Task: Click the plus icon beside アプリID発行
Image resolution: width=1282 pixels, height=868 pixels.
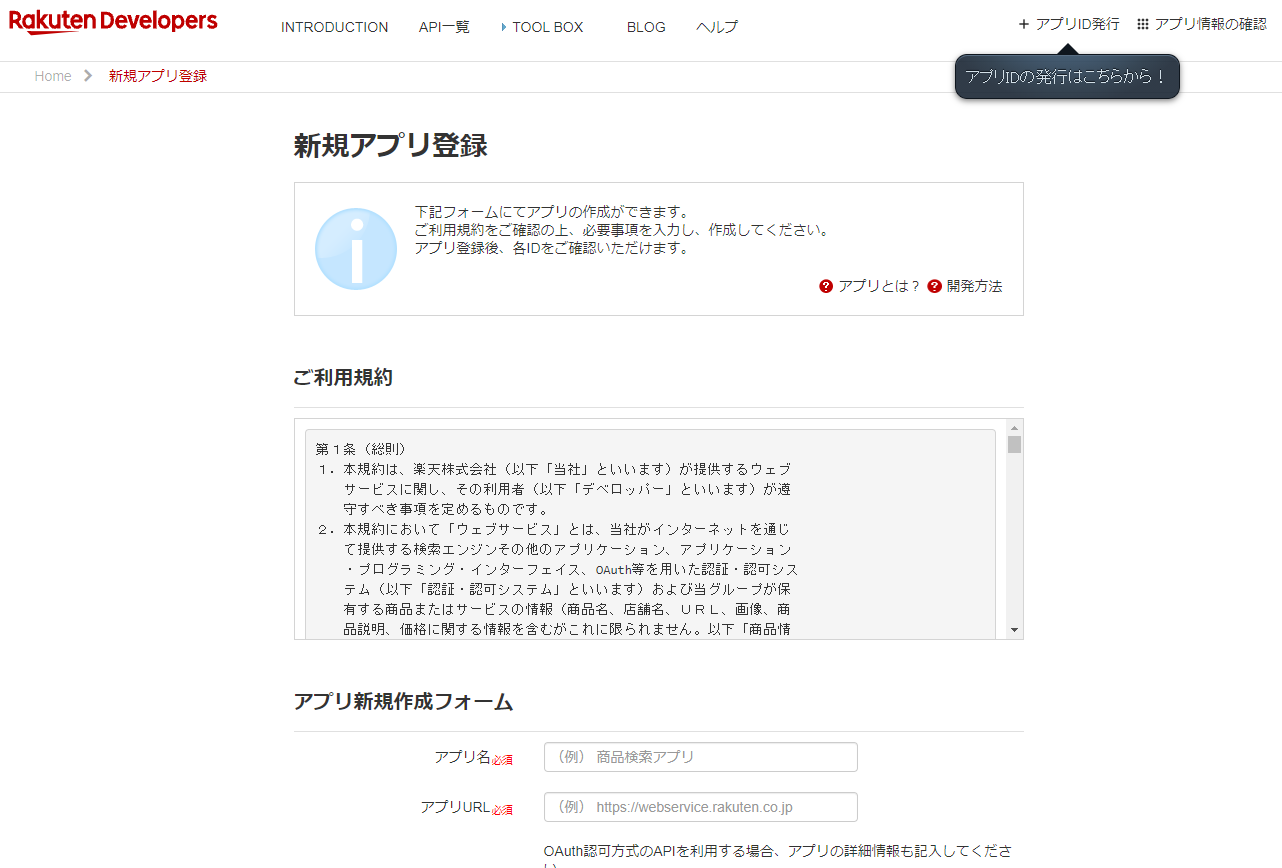Action: (x=1023, y=24)
